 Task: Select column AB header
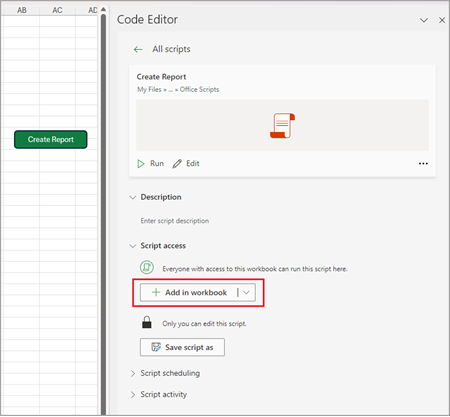click(22, 10)
